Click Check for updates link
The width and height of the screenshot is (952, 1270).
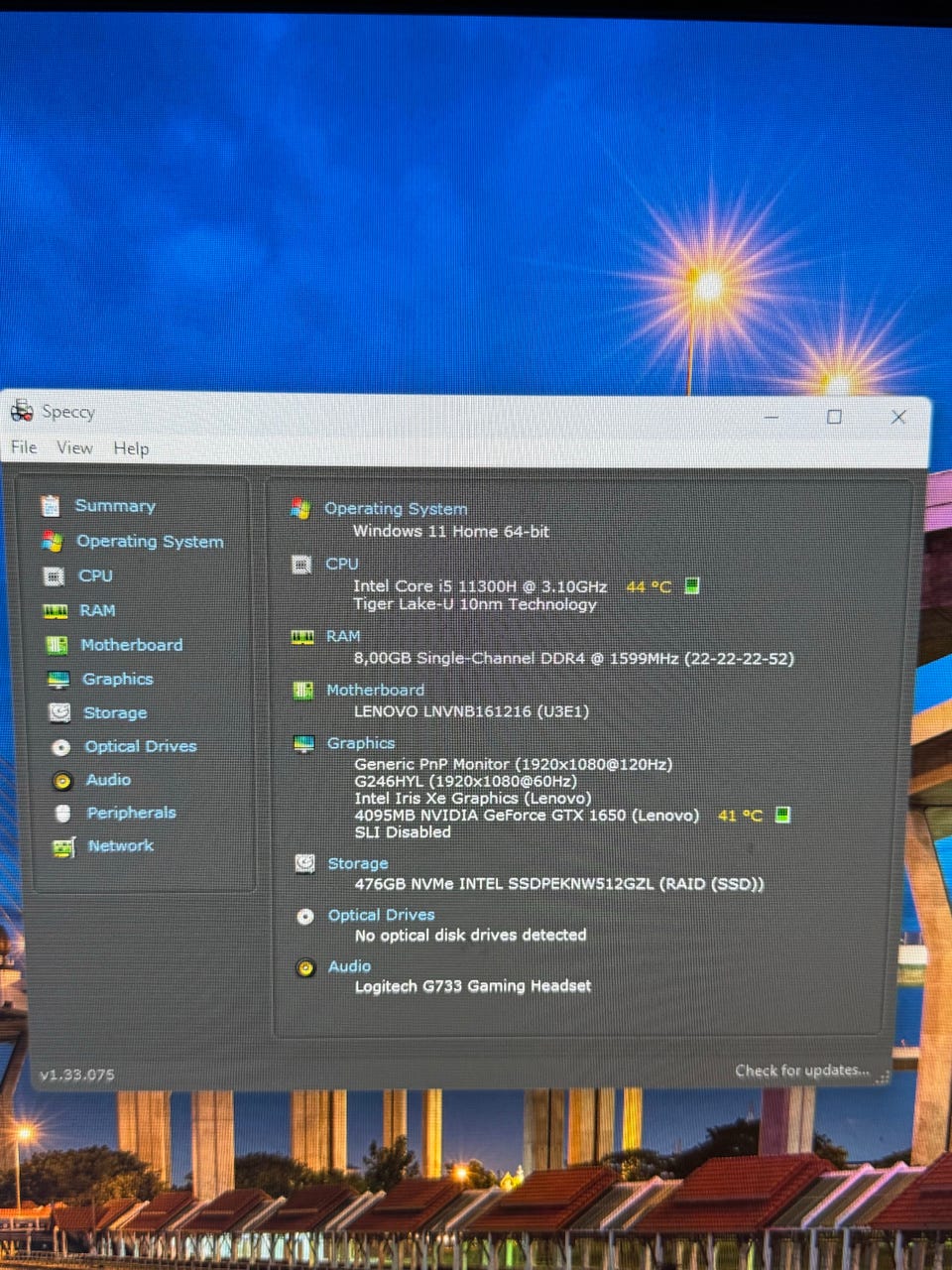pos(801,1071)
